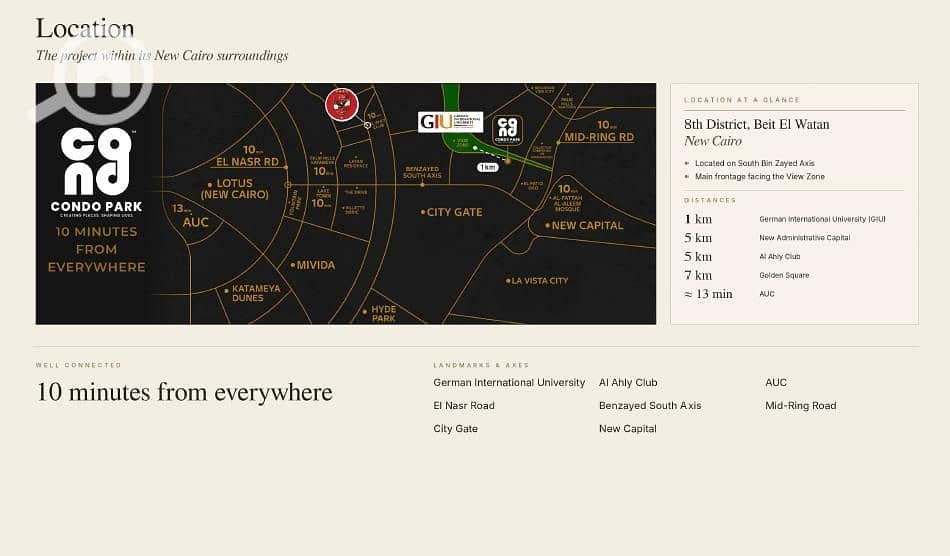The height and width of the screenshot is (556, 950).
Task: Click German International University in landmarks list
Action: click(509, 383)
